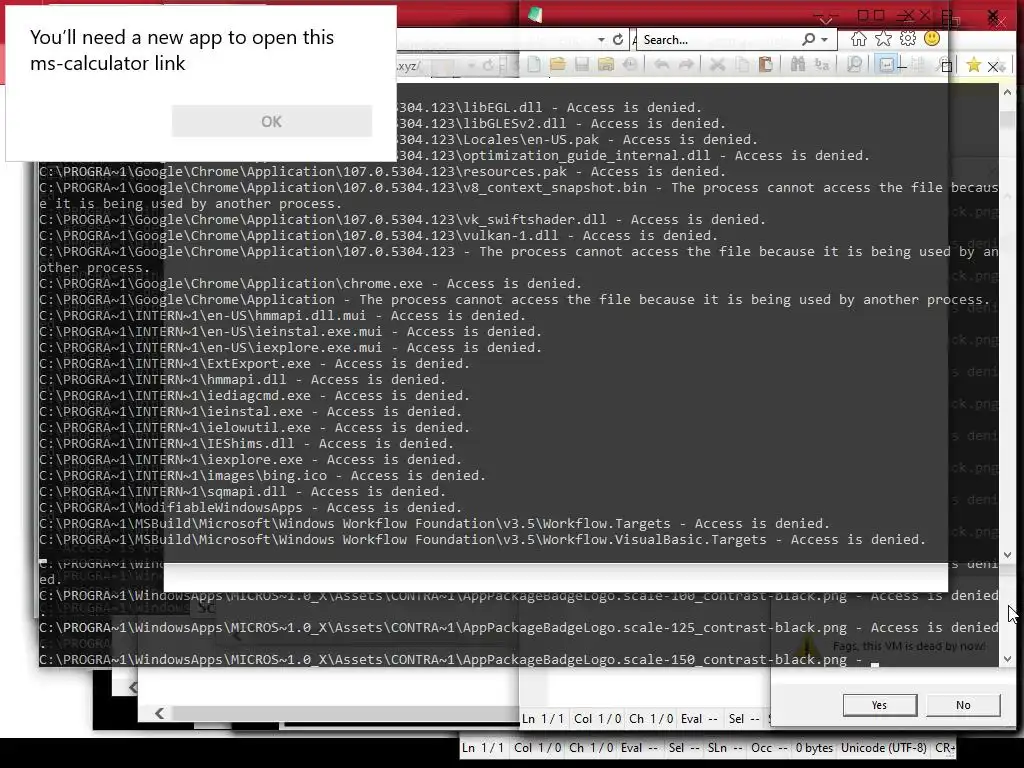Click the Notepad2 window title icon
Viewport: 1024px width, 768px height.
pyautogui.click(x=535, y=14)
